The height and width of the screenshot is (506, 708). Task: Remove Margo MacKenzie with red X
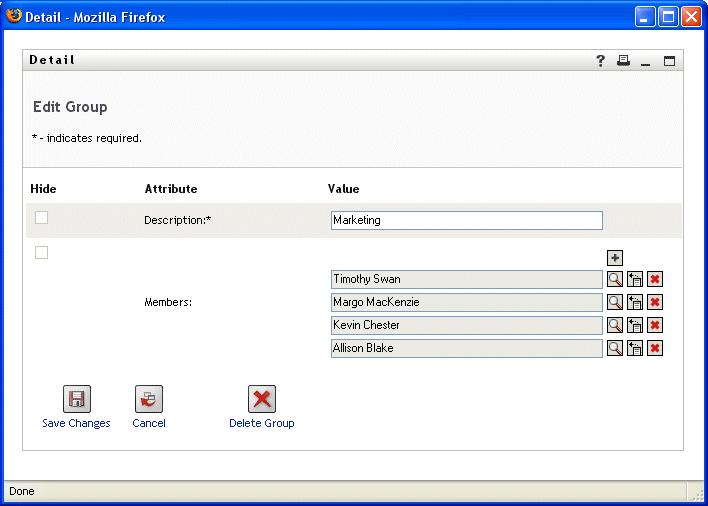tap(655, 302)
